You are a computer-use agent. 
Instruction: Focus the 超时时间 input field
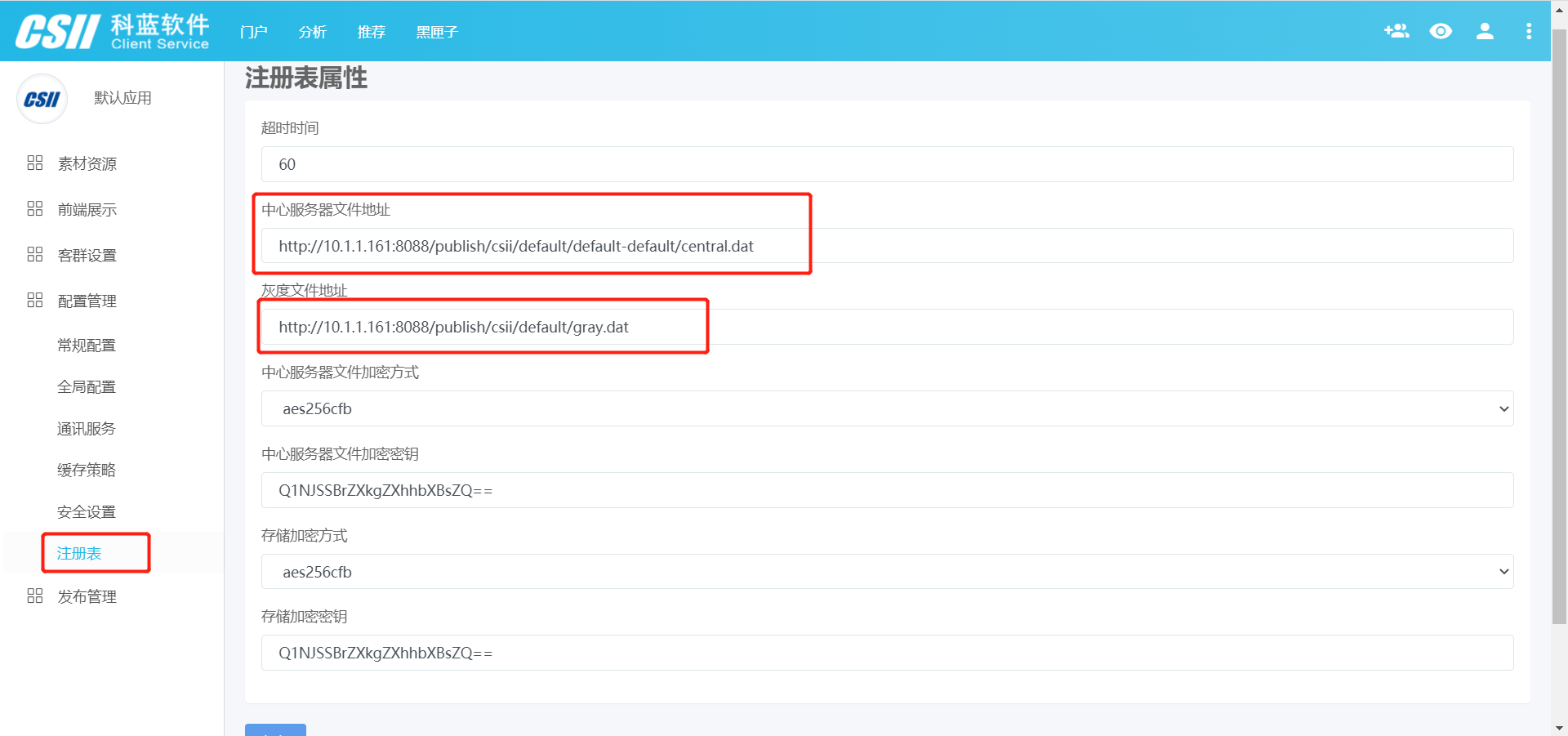[887, 164]
